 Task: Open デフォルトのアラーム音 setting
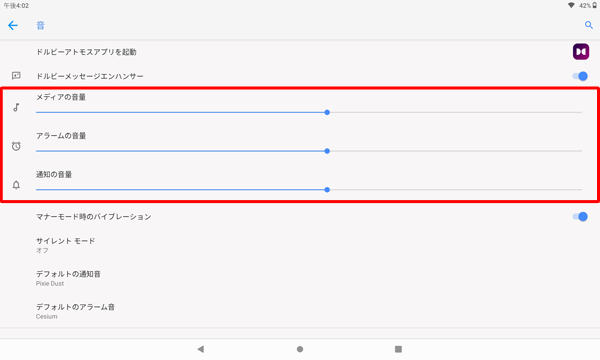click(x=300, y=311)
